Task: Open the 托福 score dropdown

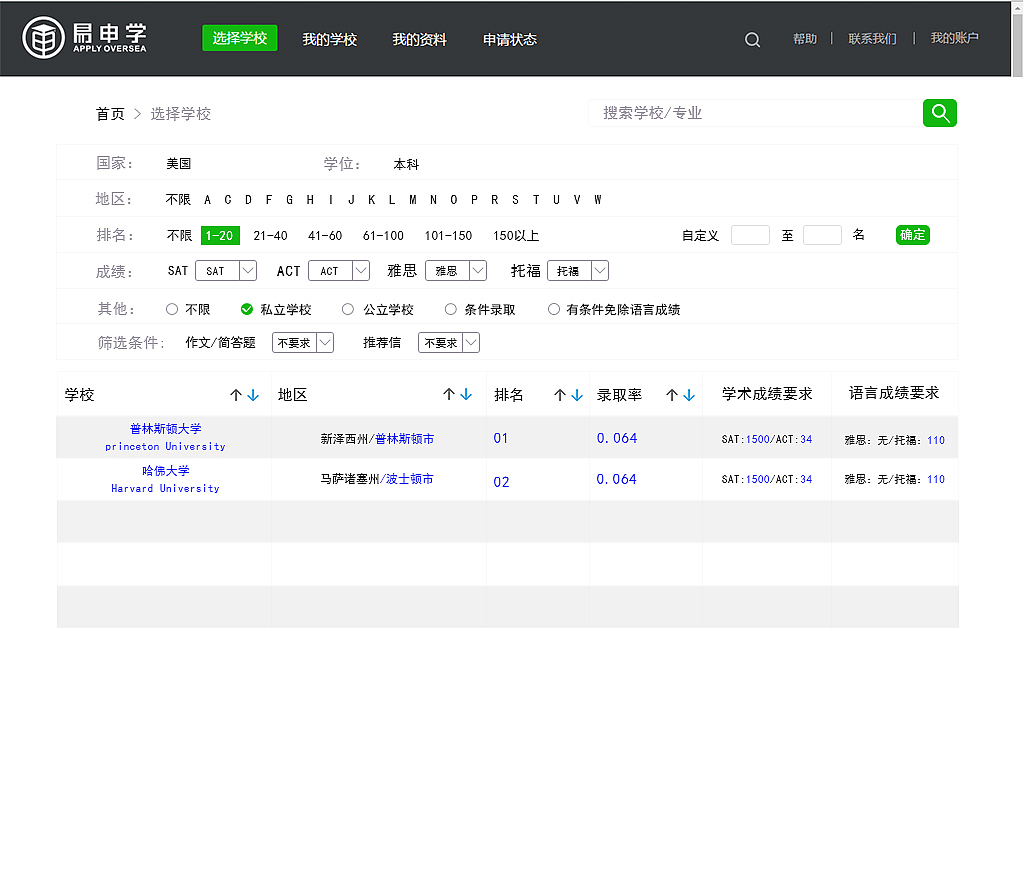Action: (x=578, y=270)
